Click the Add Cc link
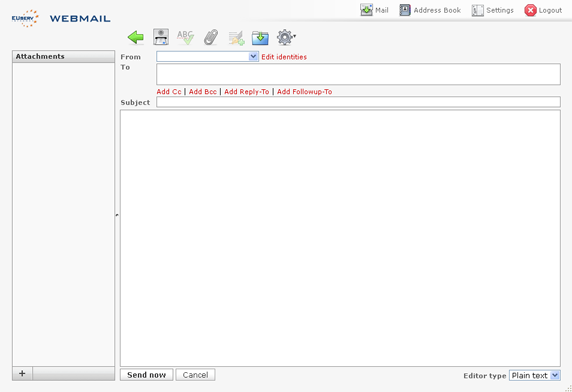 169,92
